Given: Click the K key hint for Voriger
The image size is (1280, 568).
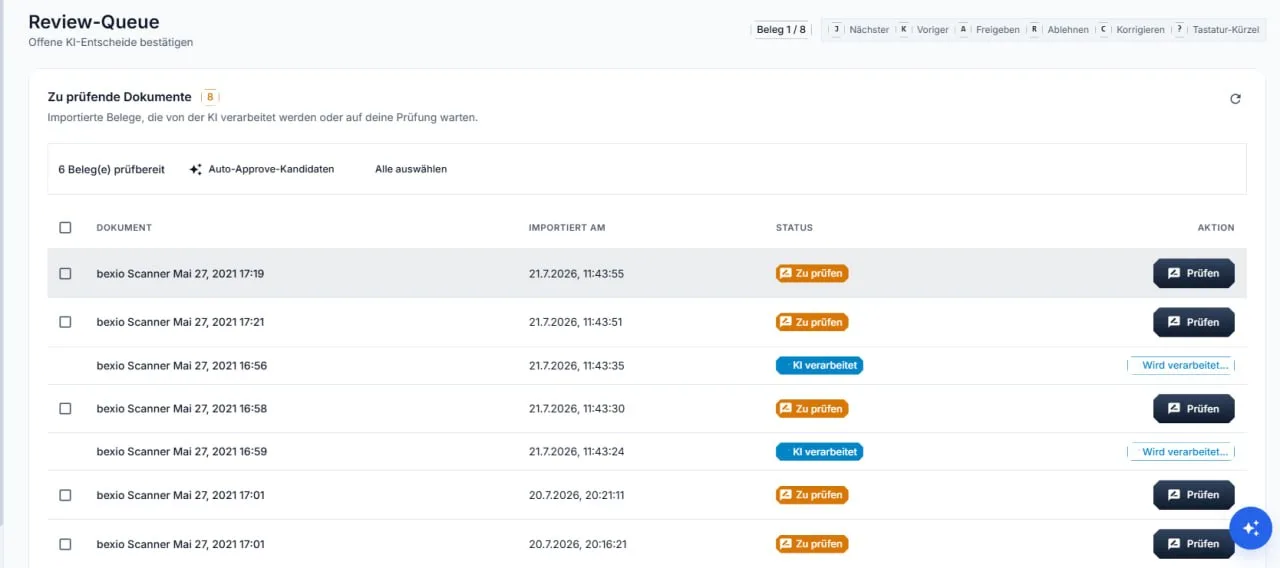Looking at the screenshot, I should pyautogui.click(x=904, y=30).
